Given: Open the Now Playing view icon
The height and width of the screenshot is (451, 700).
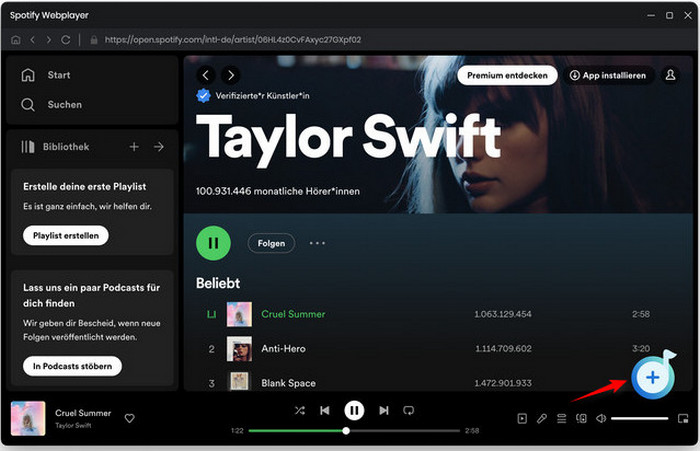Looking at the screenshot, I should pyautogui.click(x=522, y=418).
